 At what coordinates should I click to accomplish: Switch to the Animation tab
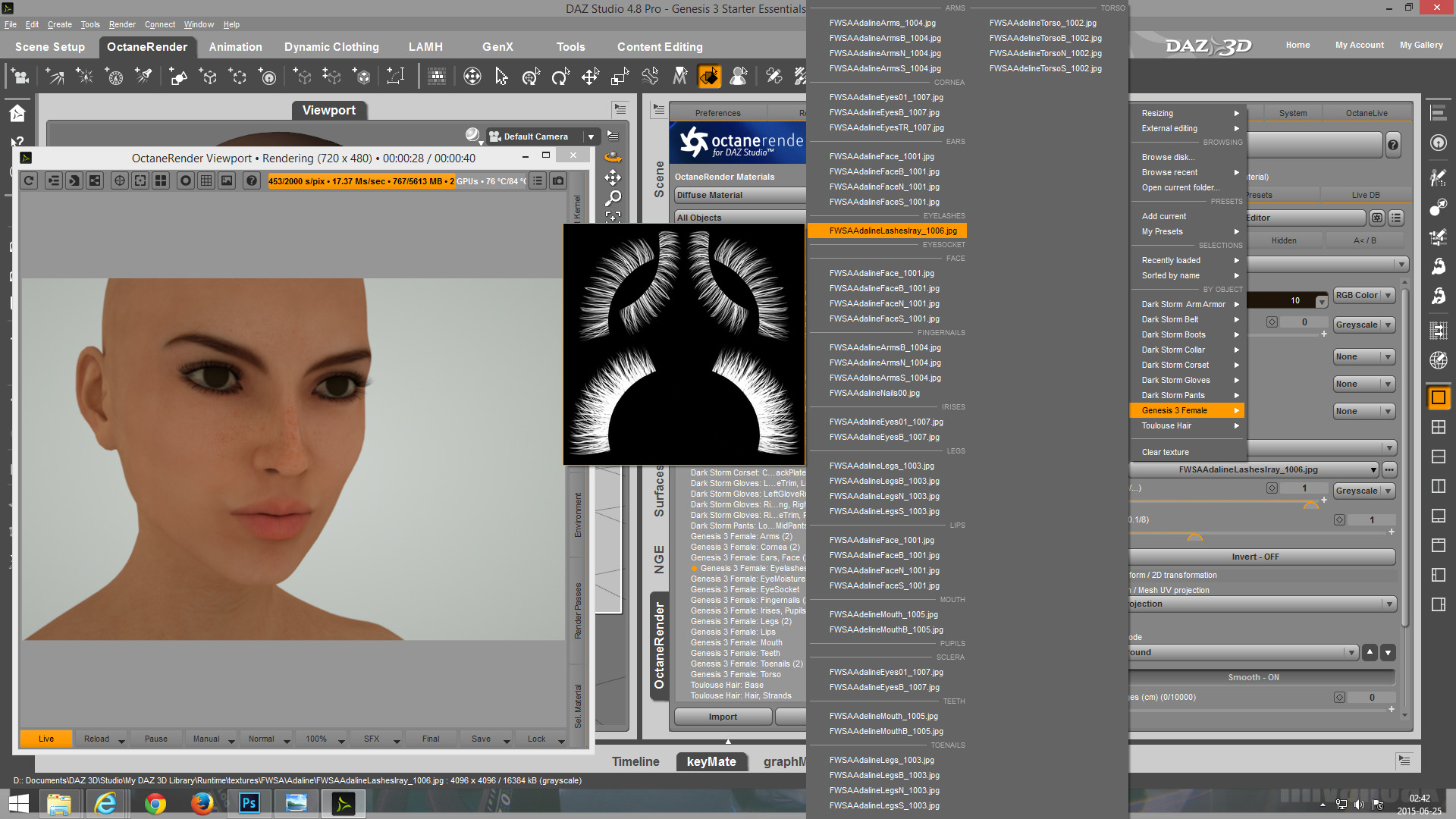coord(235,47)
